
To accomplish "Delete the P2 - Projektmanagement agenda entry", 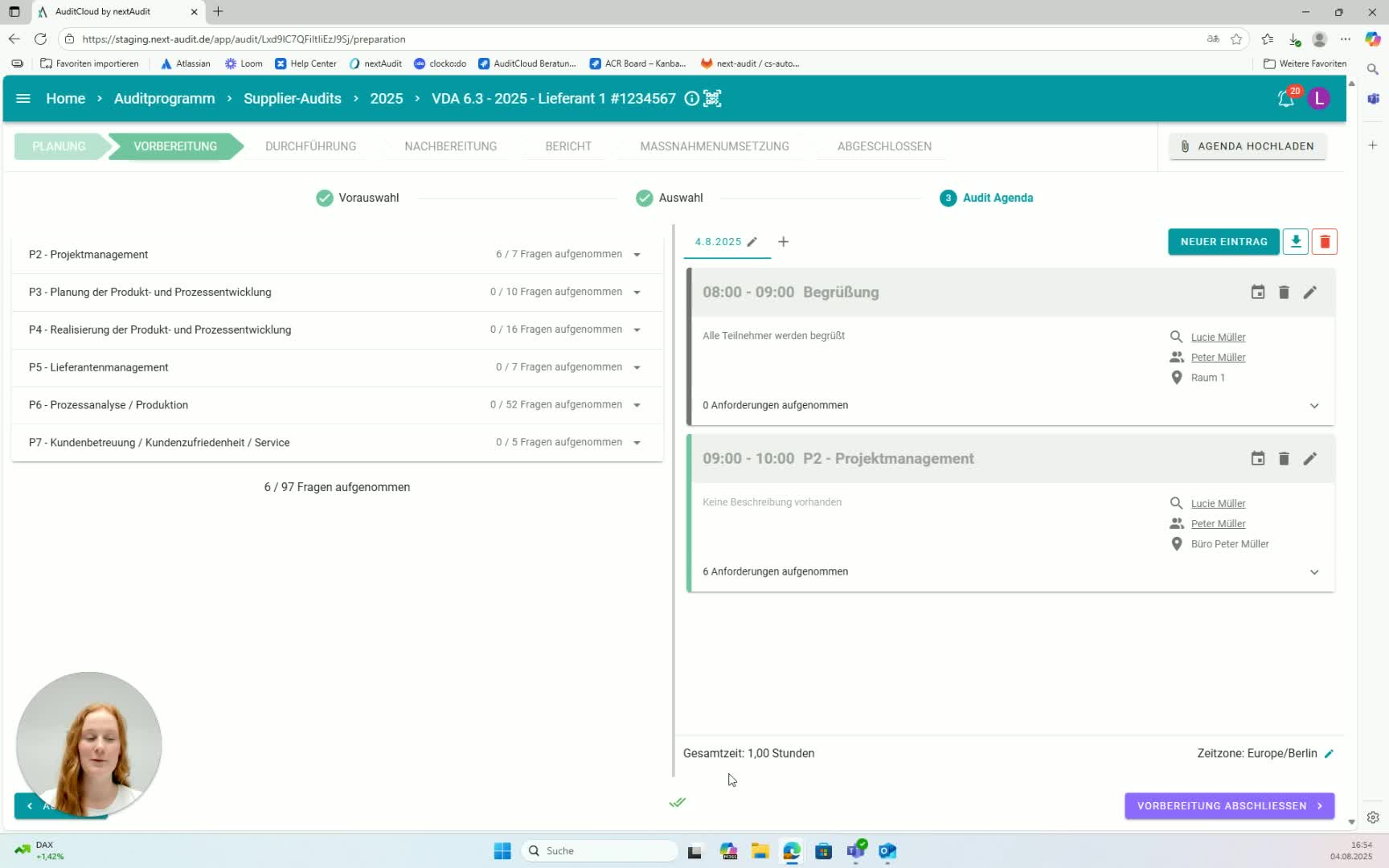I will pyautogui.click(x=1284, y=459).
